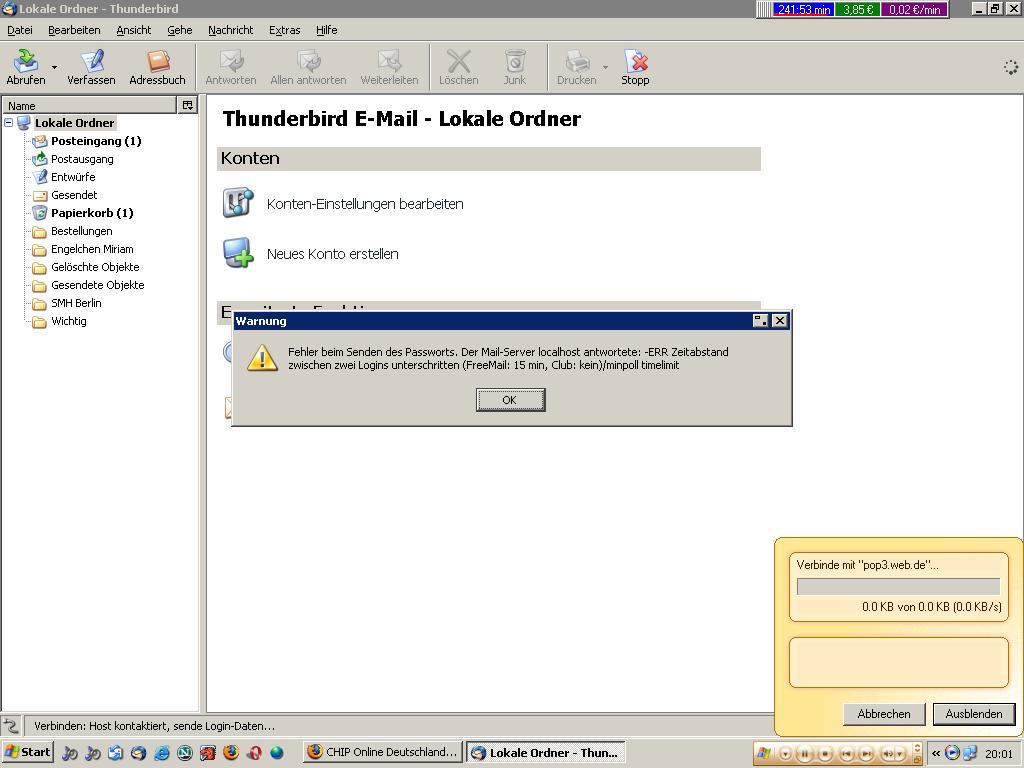Select the Gesendet folder
The width and height of the screenshot is (1024, 768).
[x=74, y=195]
